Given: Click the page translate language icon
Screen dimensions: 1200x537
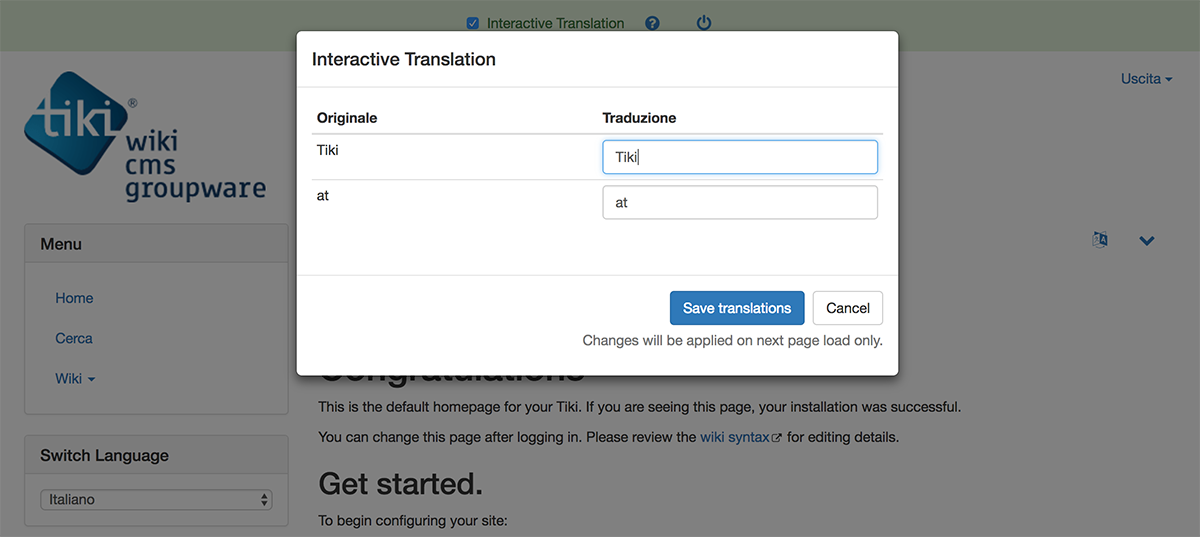Looking at the screenshot, I should tap(1100, 240).
